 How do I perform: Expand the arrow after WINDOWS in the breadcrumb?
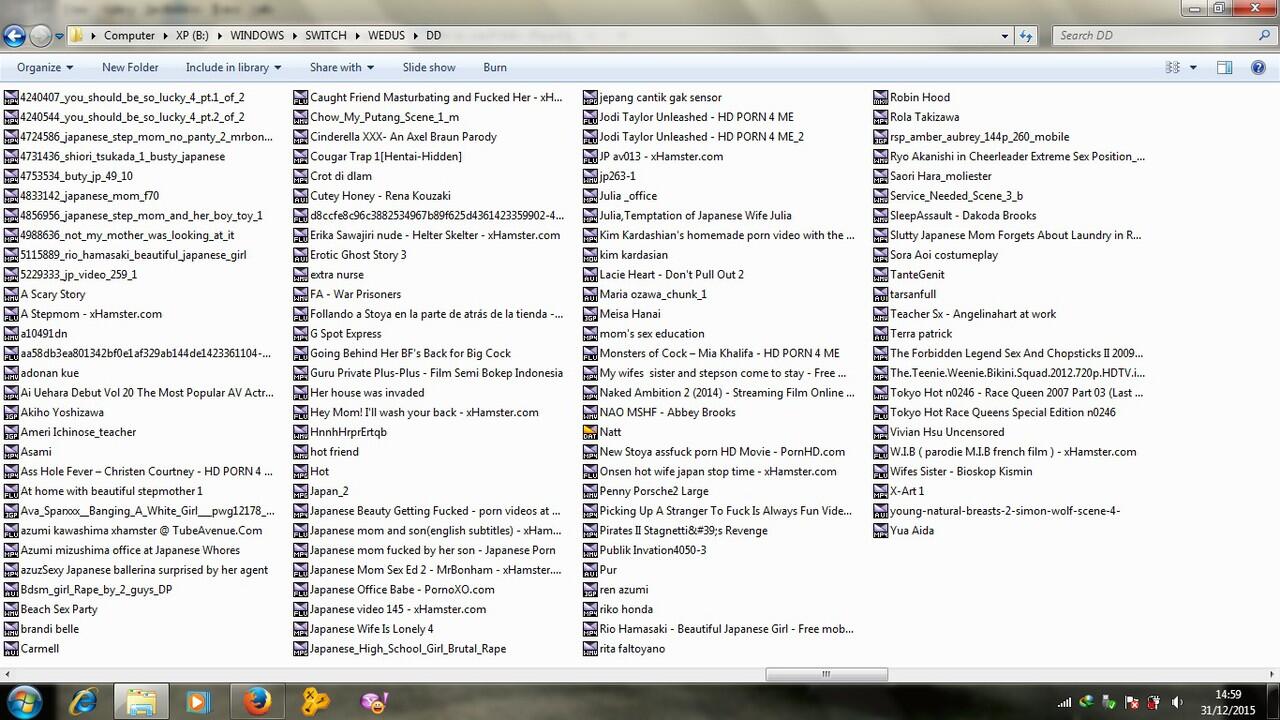(295, 35)
